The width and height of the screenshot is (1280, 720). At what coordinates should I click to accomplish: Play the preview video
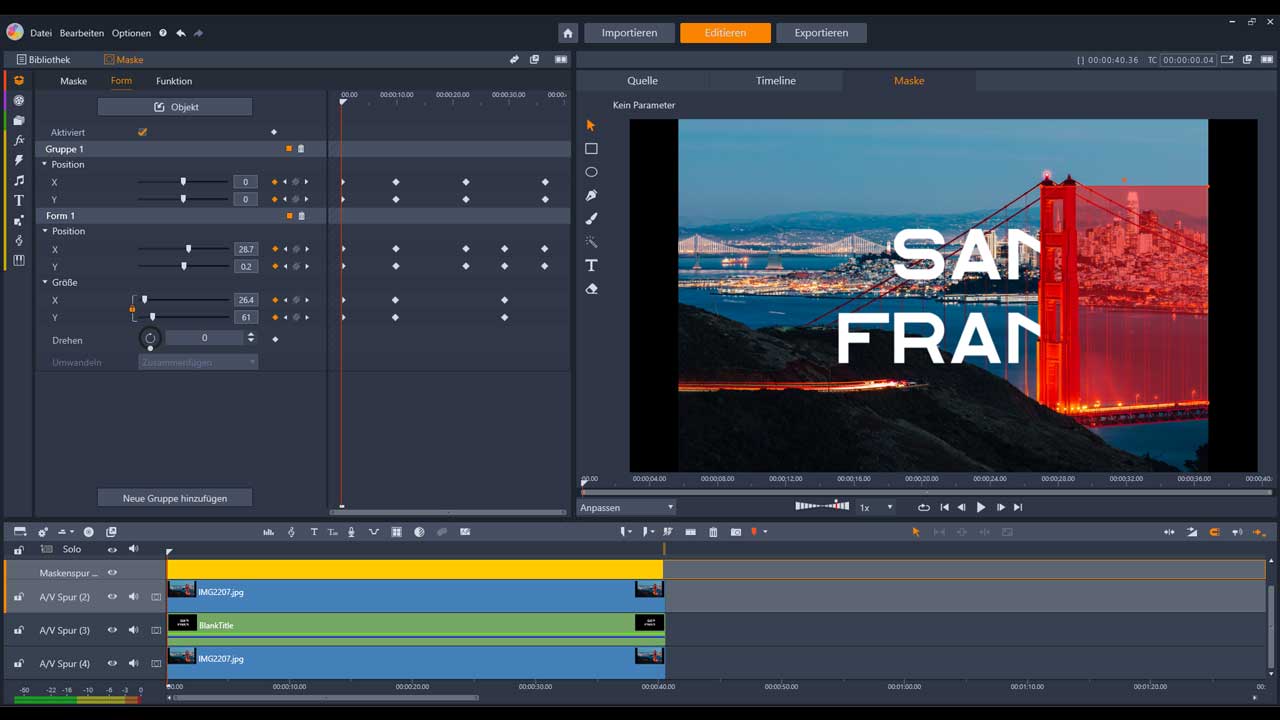pyautogui.click(x=980, y=508)
